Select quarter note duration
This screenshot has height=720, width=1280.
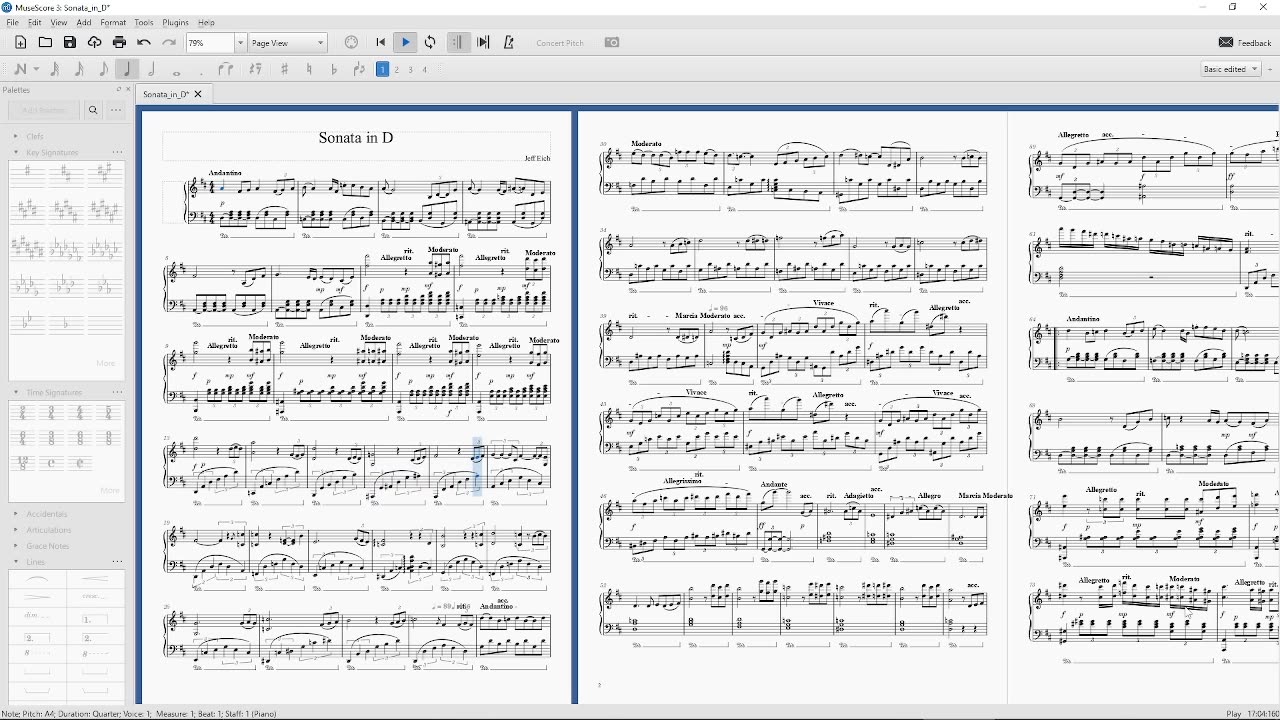click(x=127, y=69)
